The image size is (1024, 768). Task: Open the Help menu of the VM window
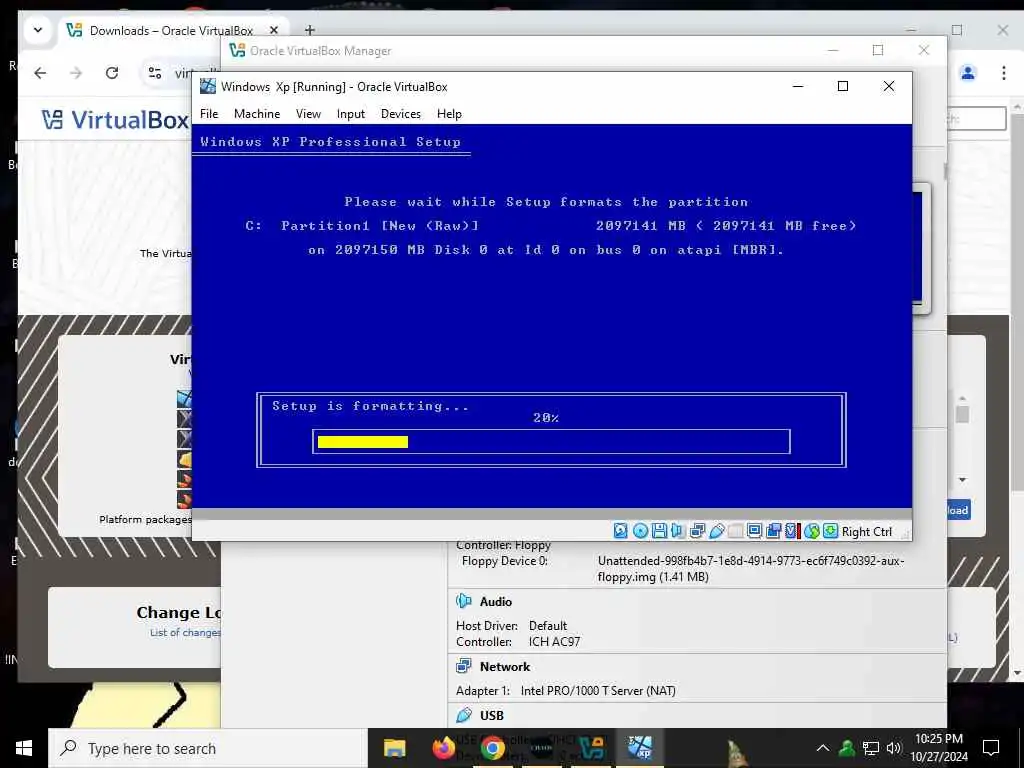coord(449,114)
